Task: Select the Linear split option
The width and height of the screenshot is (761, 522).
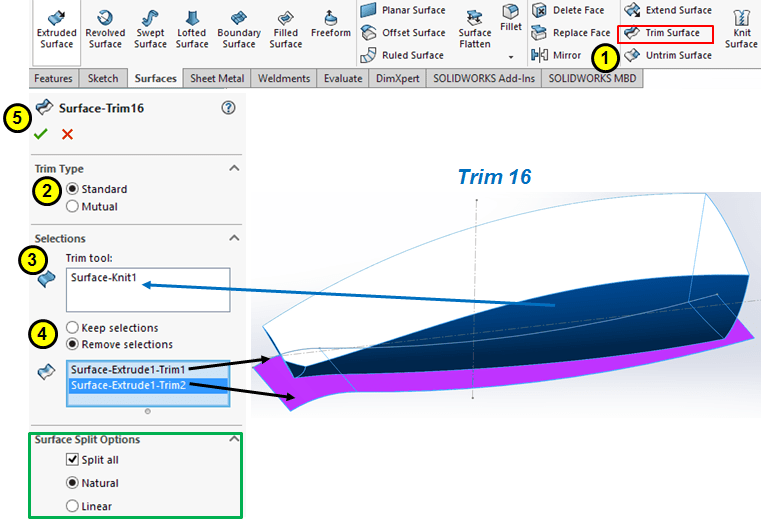Action: pos(72,506)
